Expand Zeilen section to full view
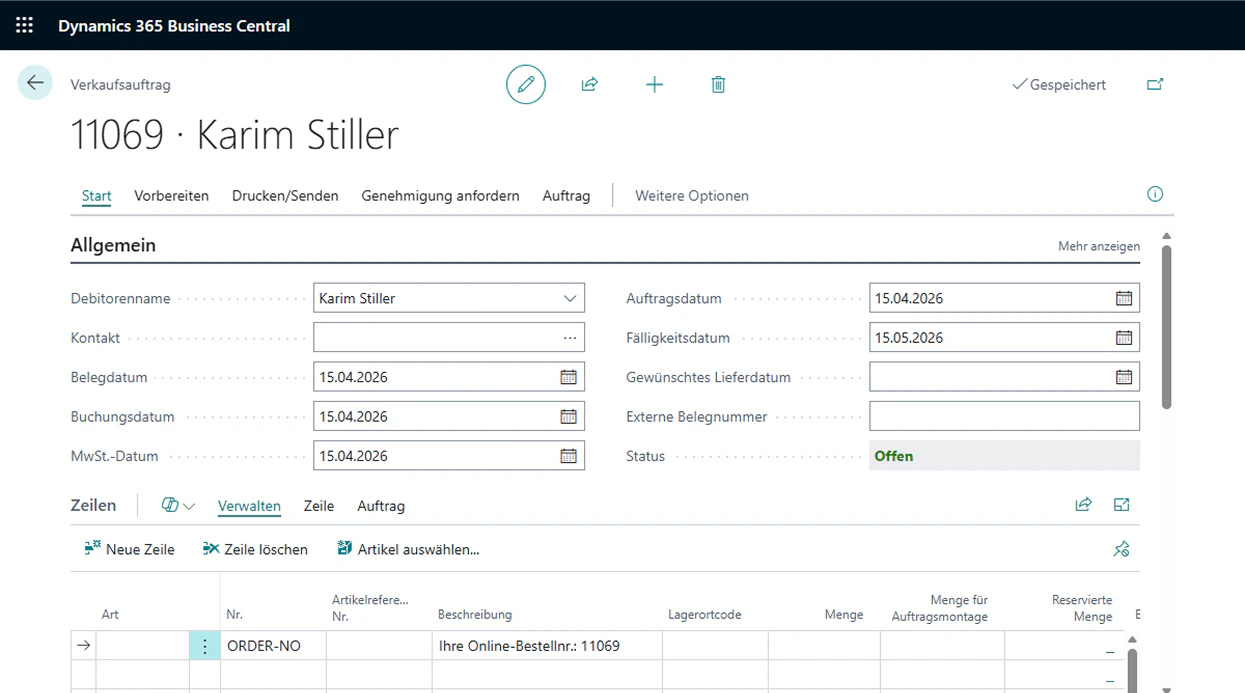The height and width of the screenshot is (693, 1245). (1121, 505)
